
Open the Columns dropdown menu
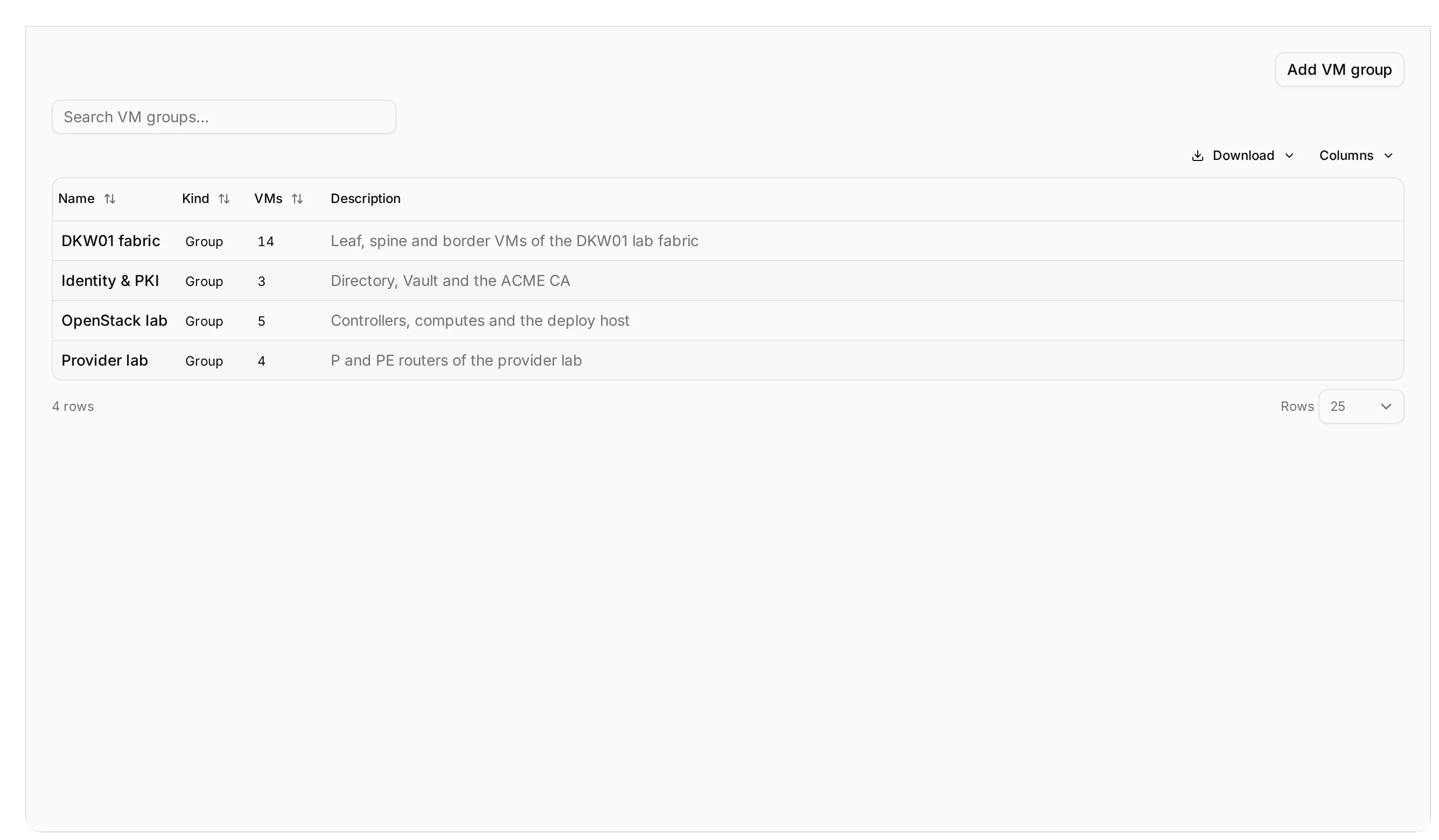1355,156
